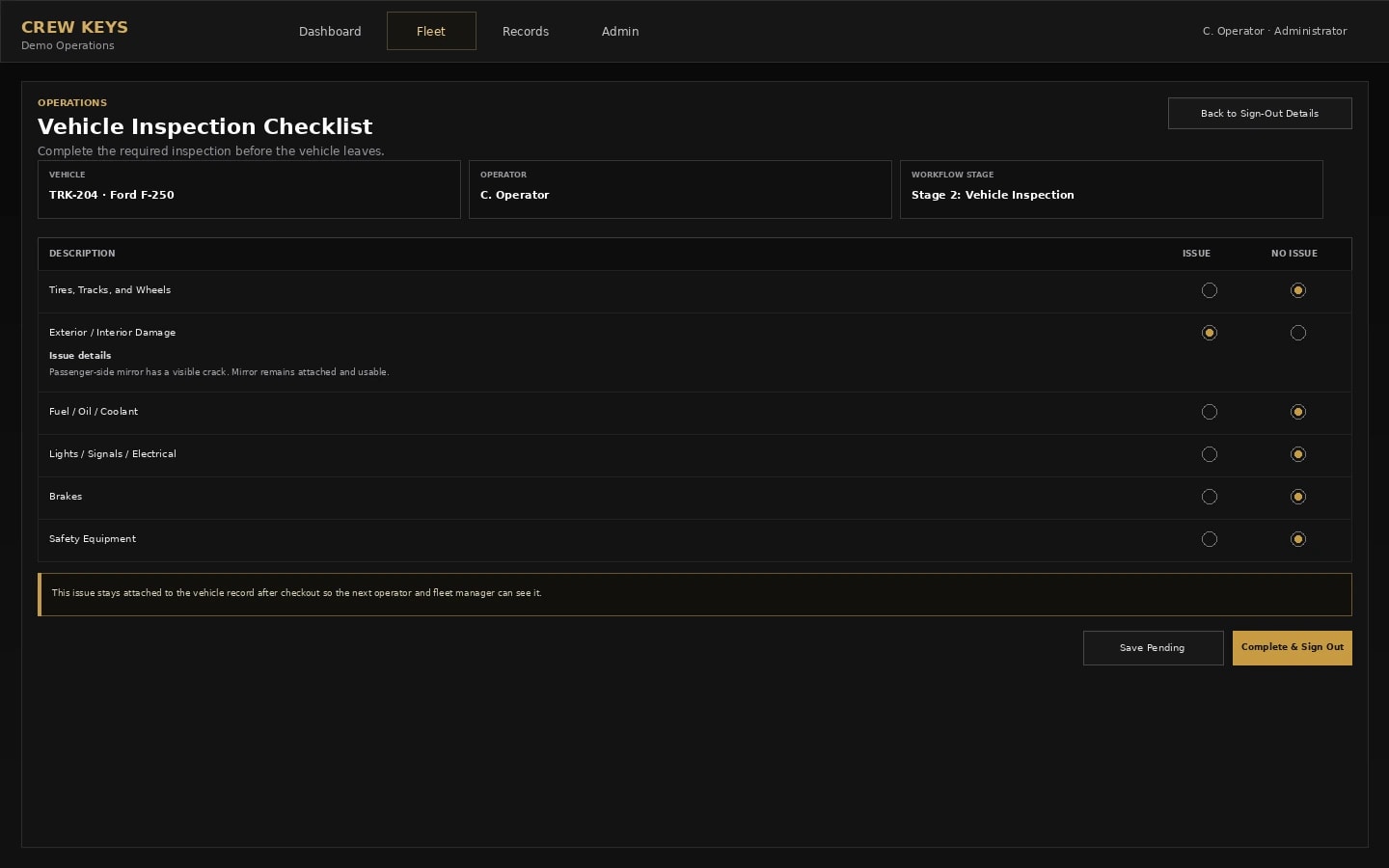Viewport: 1389px width, 868px height.
Task: Flag an Issue for Fuel / Oil / Coolant
Action: tap(1210, 412)
